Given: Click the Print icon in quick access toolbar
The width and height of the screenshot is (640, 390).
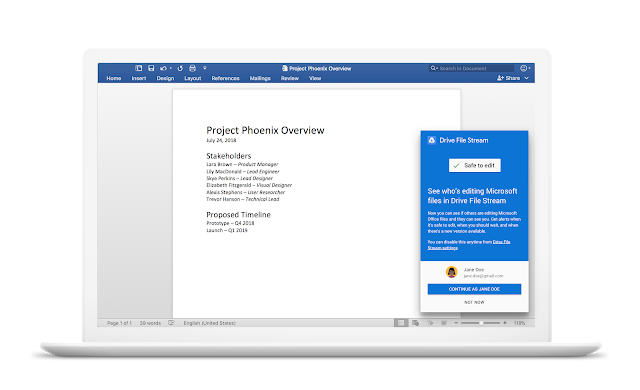Looking at the screenshot, I should [192, 68].
